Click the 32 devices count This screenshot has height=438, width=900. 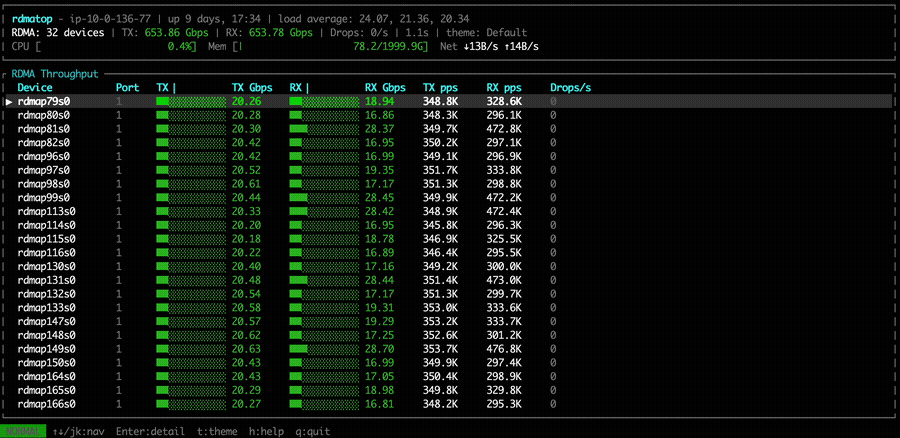[75, 33]
